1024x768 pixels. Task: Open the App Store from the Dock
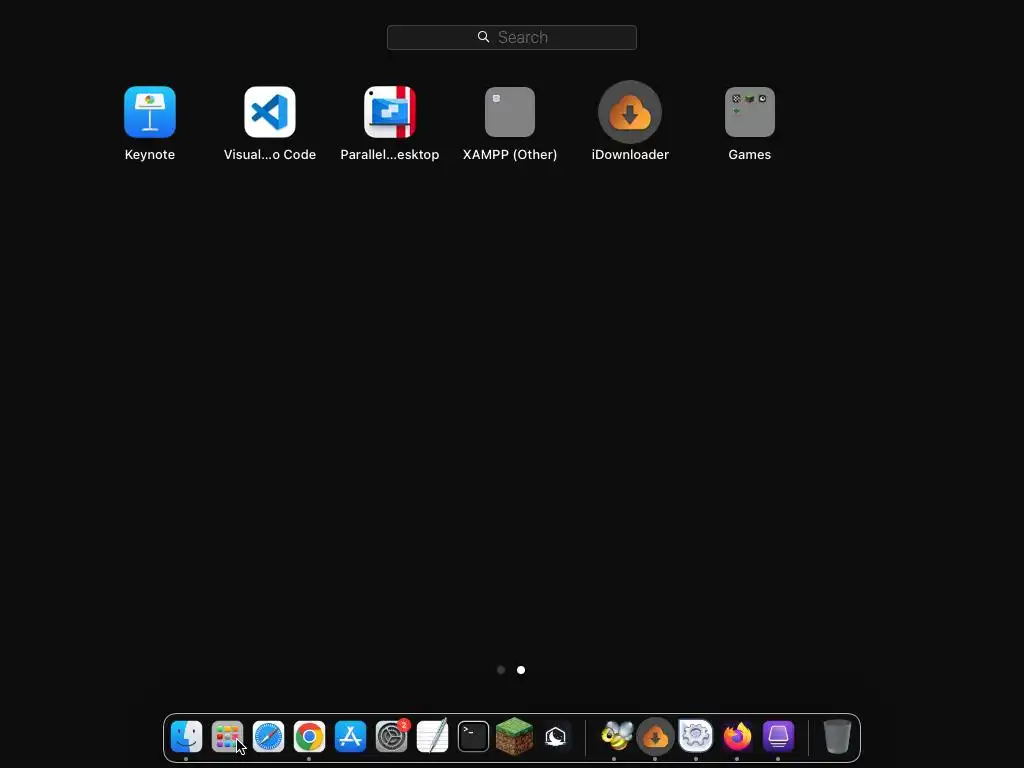pos(351,737)
